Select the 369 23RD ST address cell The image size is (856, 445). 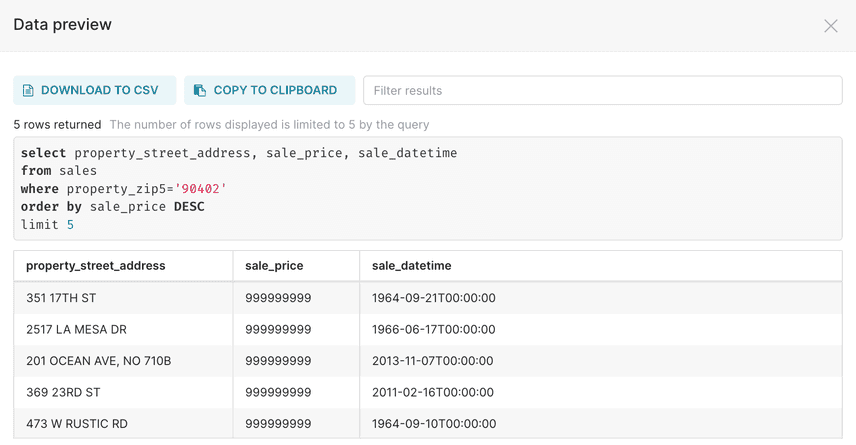[x=123, y=393]
